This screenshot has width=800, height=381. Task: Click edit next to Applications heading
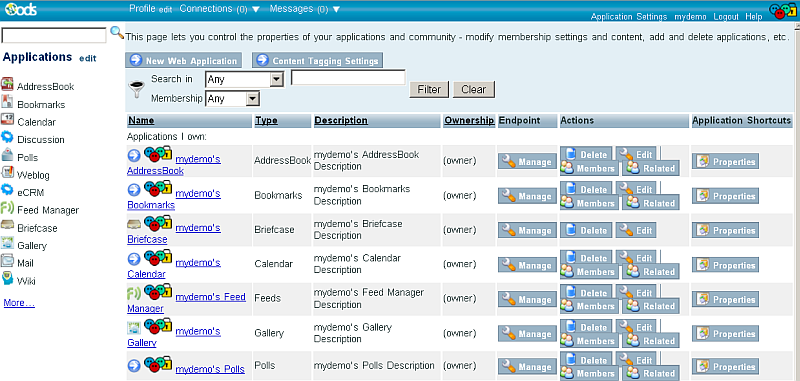(87, 59)
